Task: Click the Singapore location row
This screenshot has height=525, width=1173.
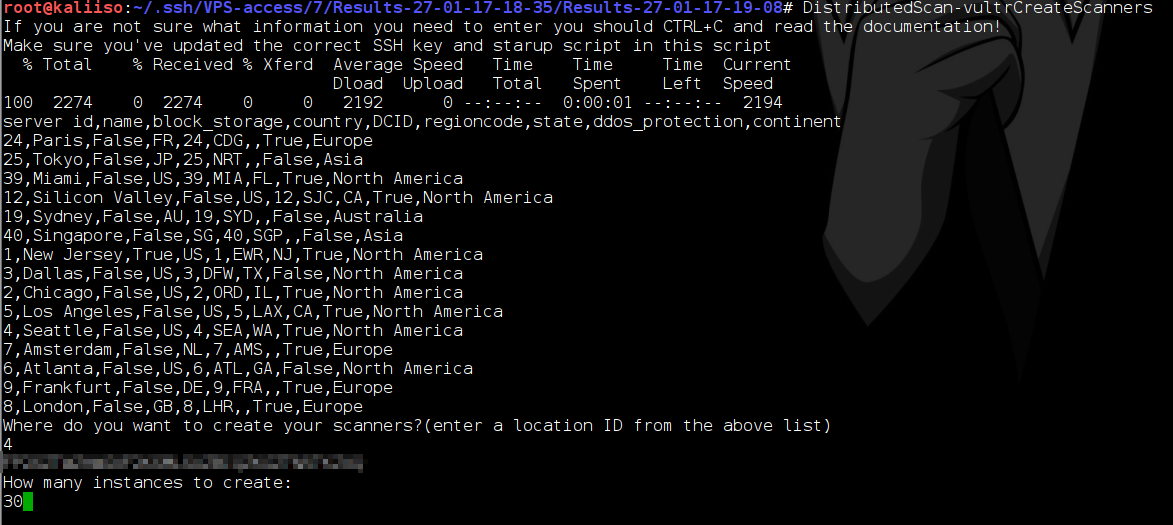Action: tap(203, 236)
